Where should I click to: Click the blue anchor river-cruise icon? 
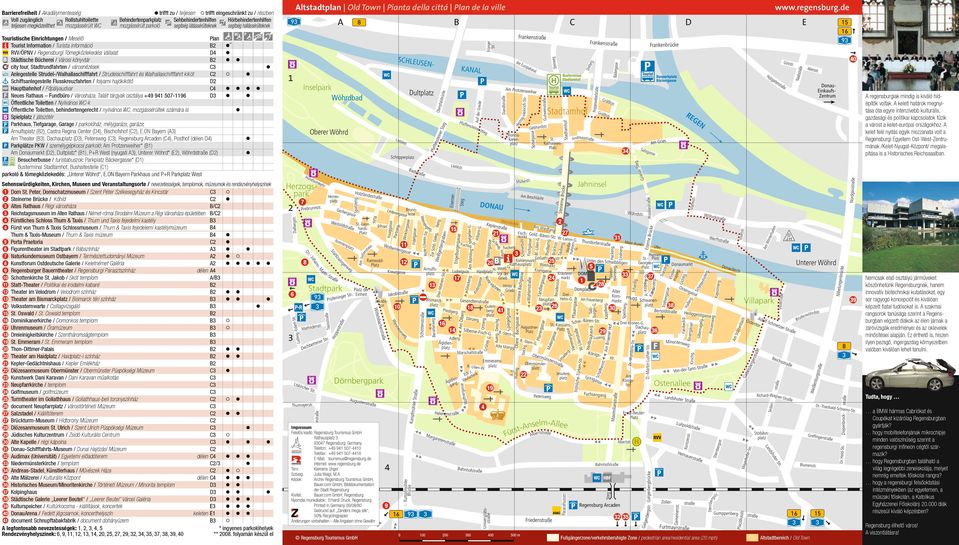(703, 255)
